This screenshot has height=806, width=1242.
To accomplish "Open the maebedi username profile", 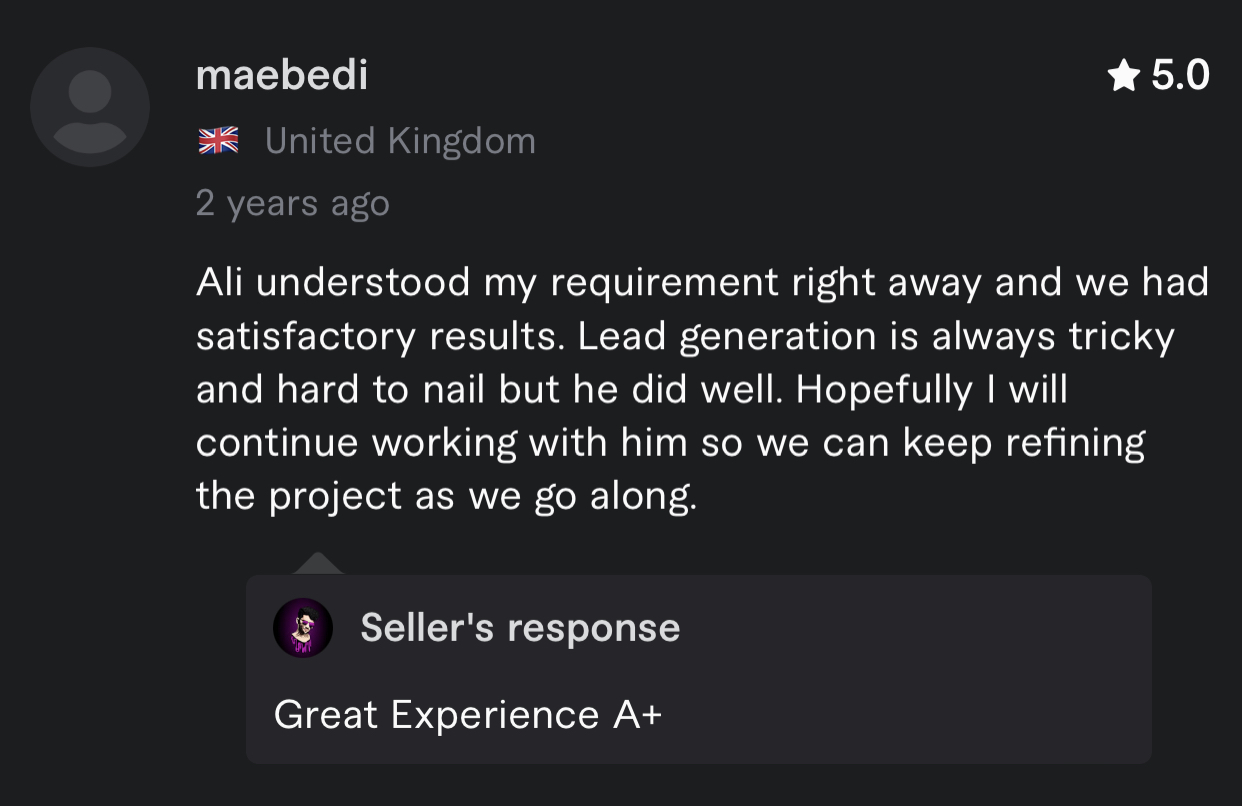I will pyautogui.click(x=282, y=75).
